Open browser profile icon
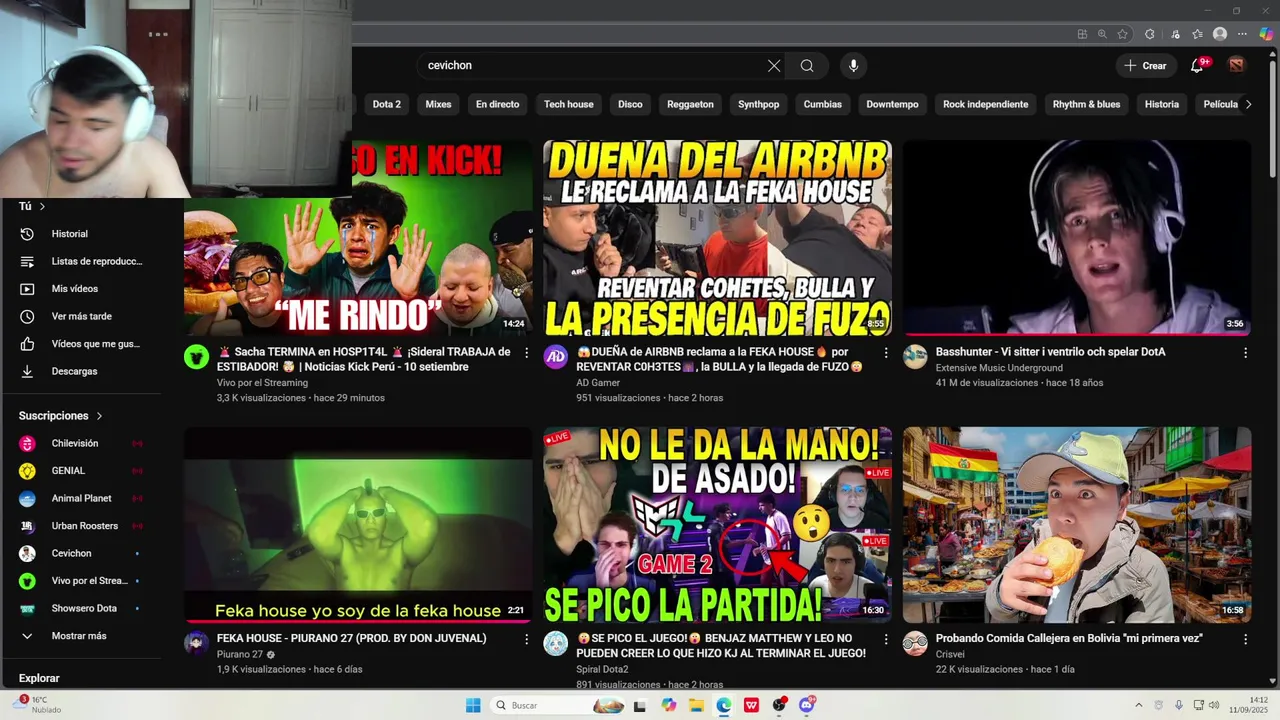 1220,34
